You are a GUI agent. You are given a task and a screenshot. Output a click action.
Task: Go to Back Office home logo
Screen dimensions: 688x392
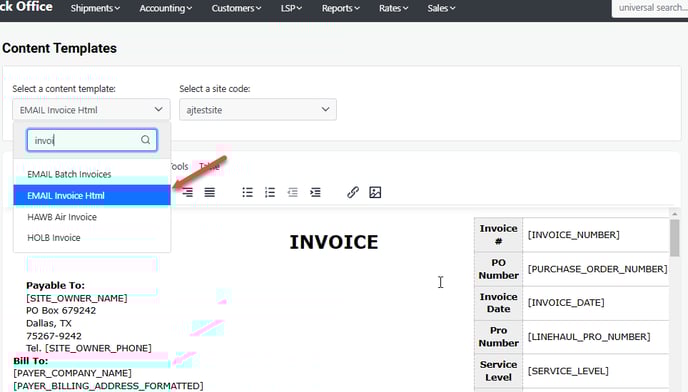pyautogui.click(x=26, y=7)
